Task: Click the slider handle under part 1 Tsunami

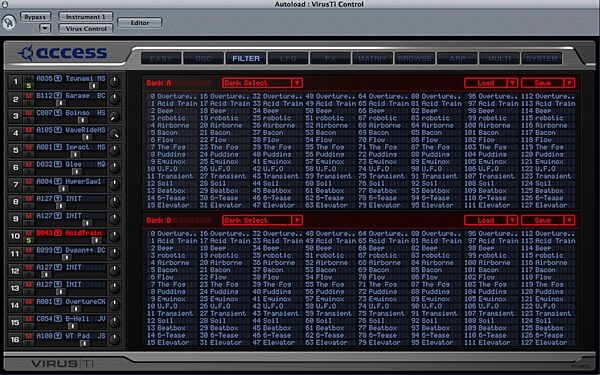Action: point(94,86)
